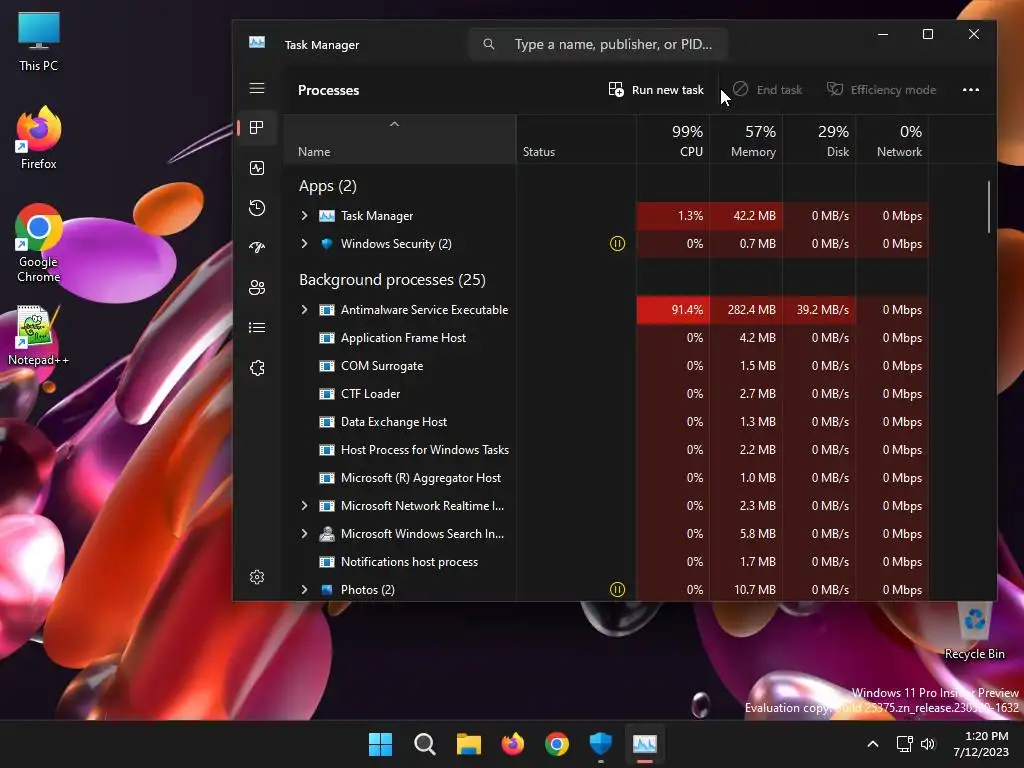Click the End task button
Image resolution: width=1024 pixels, height=768 pixels.
[767, 89]
